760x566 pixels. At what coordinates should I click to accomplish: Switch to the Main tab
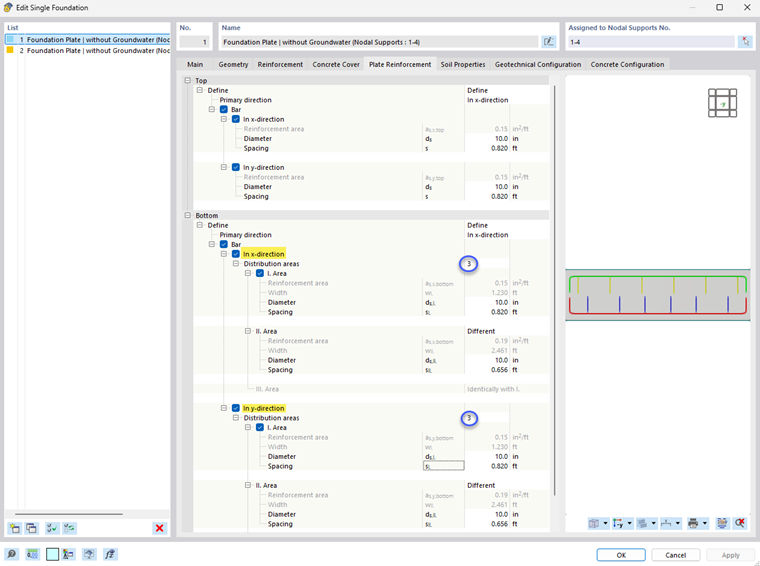point(195,64)
